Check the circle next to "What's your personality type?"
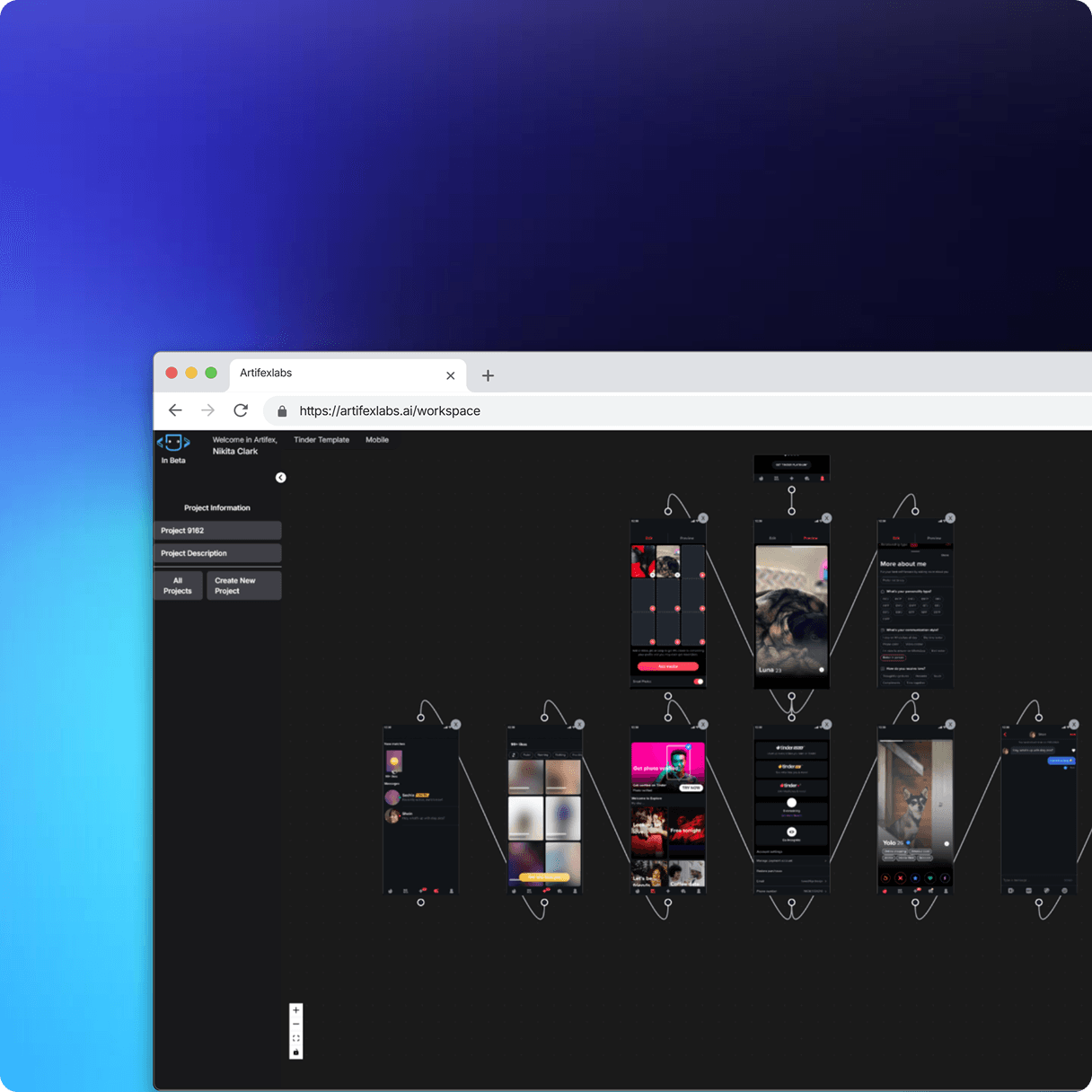 point(881,592)
